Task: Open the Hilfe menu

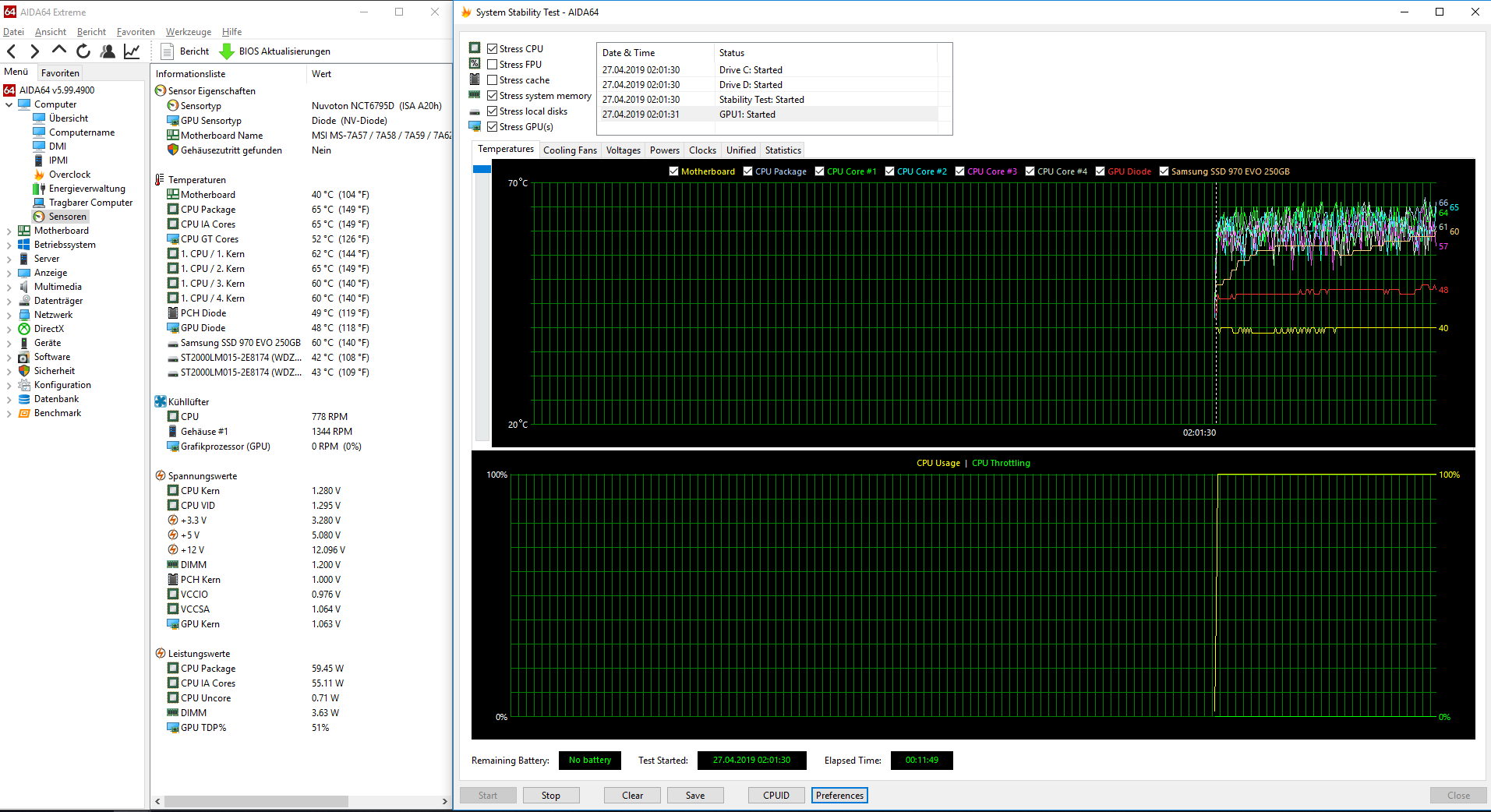Action: click(x=232, y=32)
